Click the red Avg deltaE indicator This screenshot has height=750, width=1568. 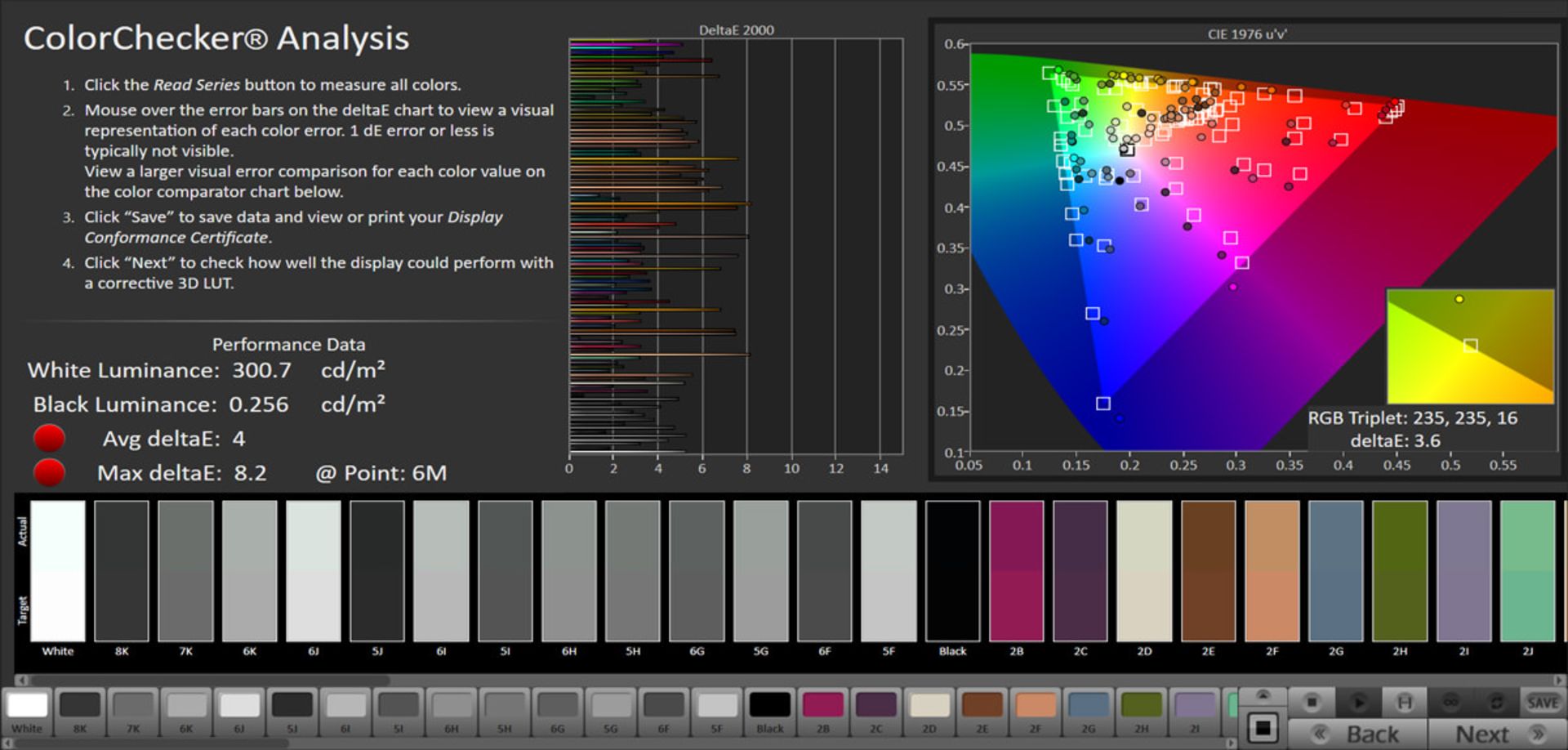tap(49, 439)
